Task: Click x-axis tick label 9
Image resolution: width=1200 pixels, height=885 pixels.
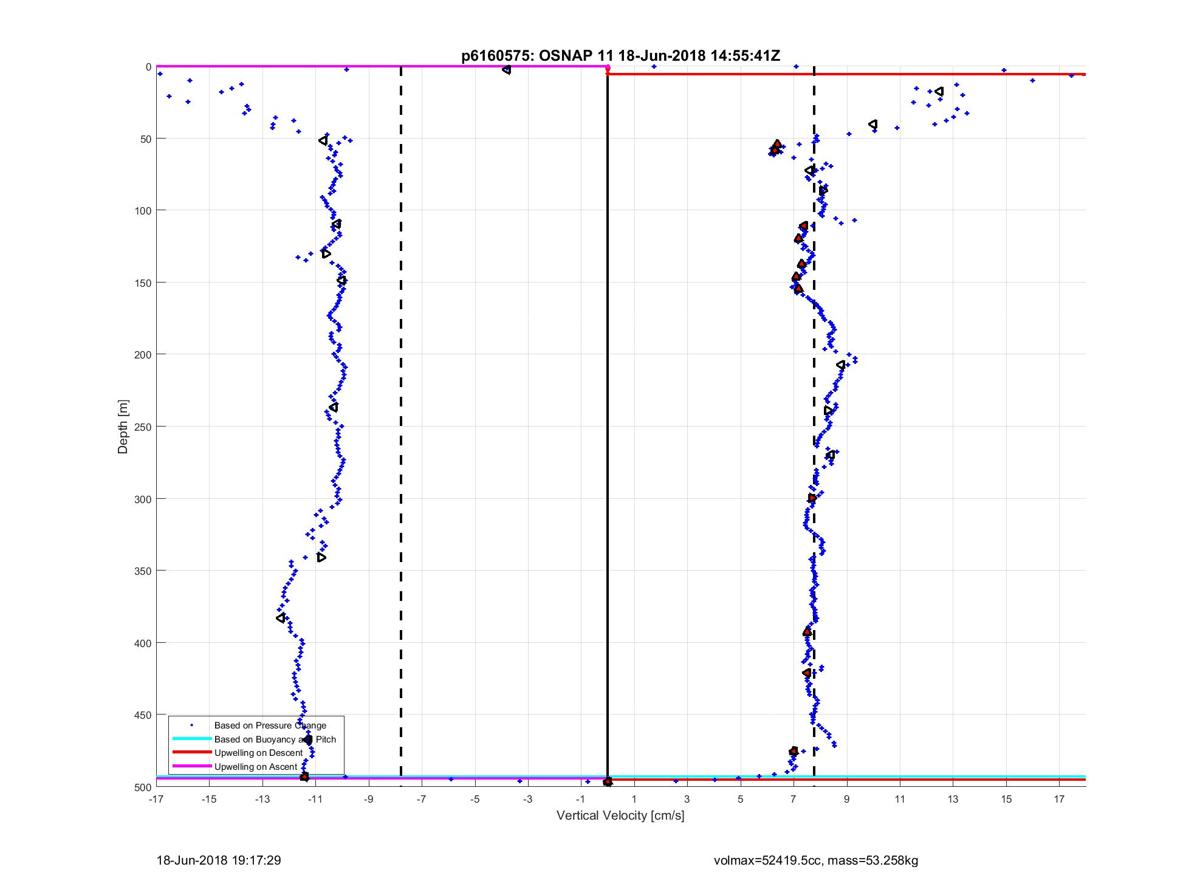Action: (846, 799)
